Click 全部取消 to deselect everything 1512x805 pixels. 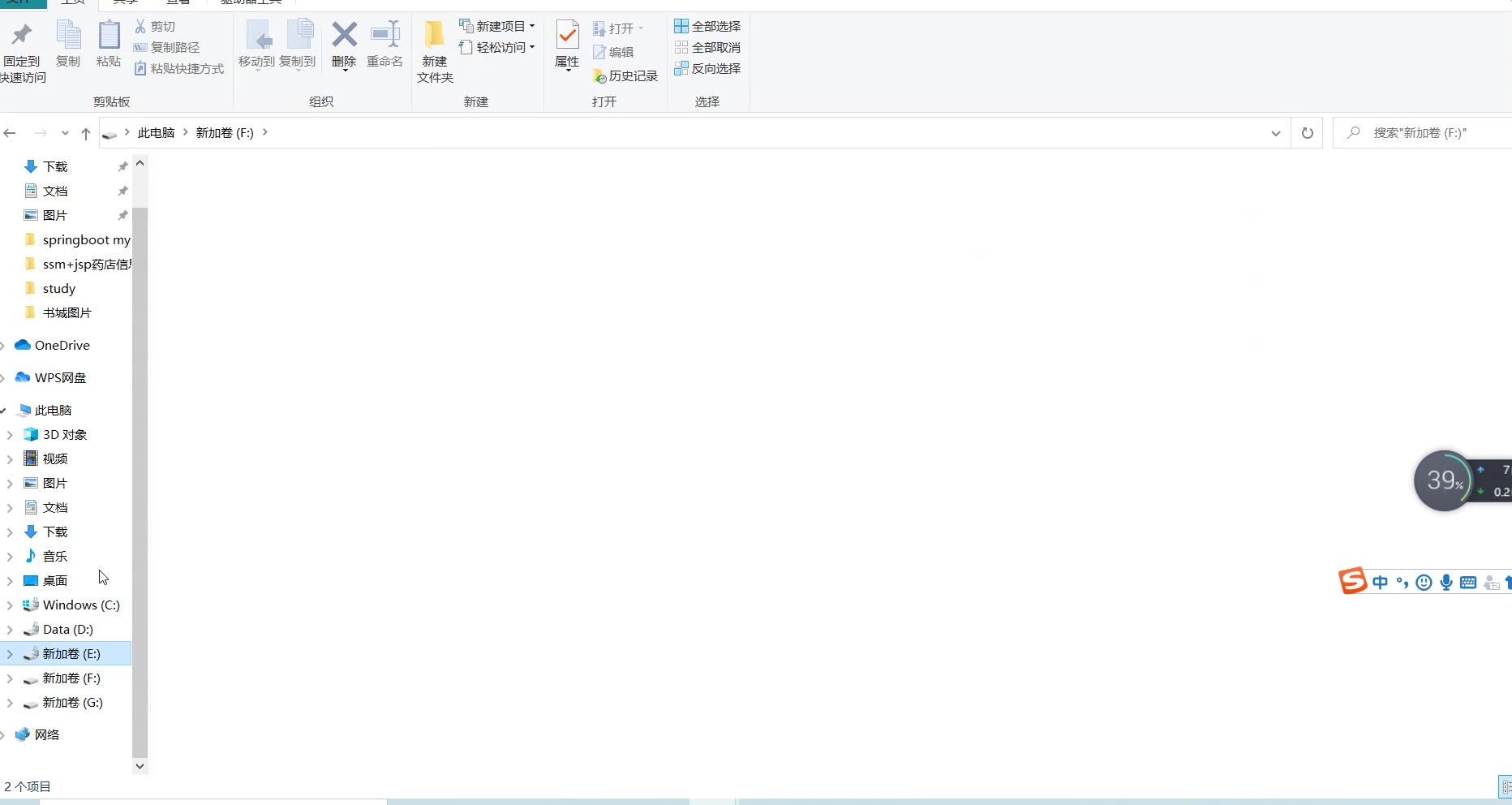707,48
